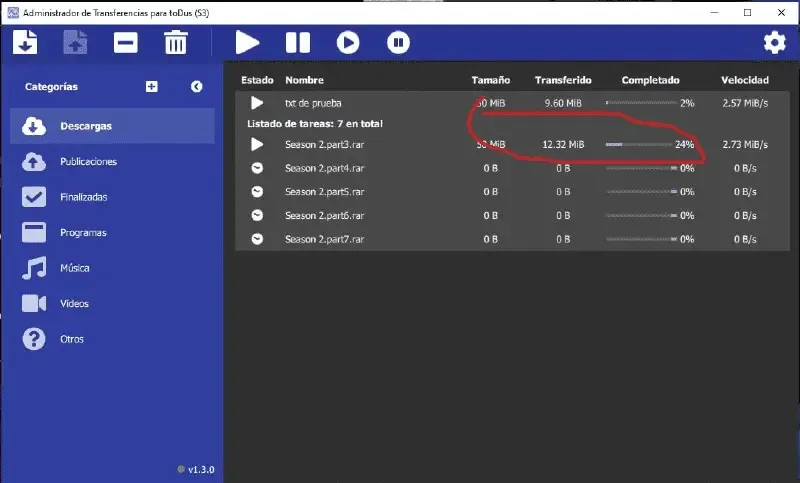Viewport: 800px width, 483px height.
Task: Open settings gear icon
Action: 774,42
